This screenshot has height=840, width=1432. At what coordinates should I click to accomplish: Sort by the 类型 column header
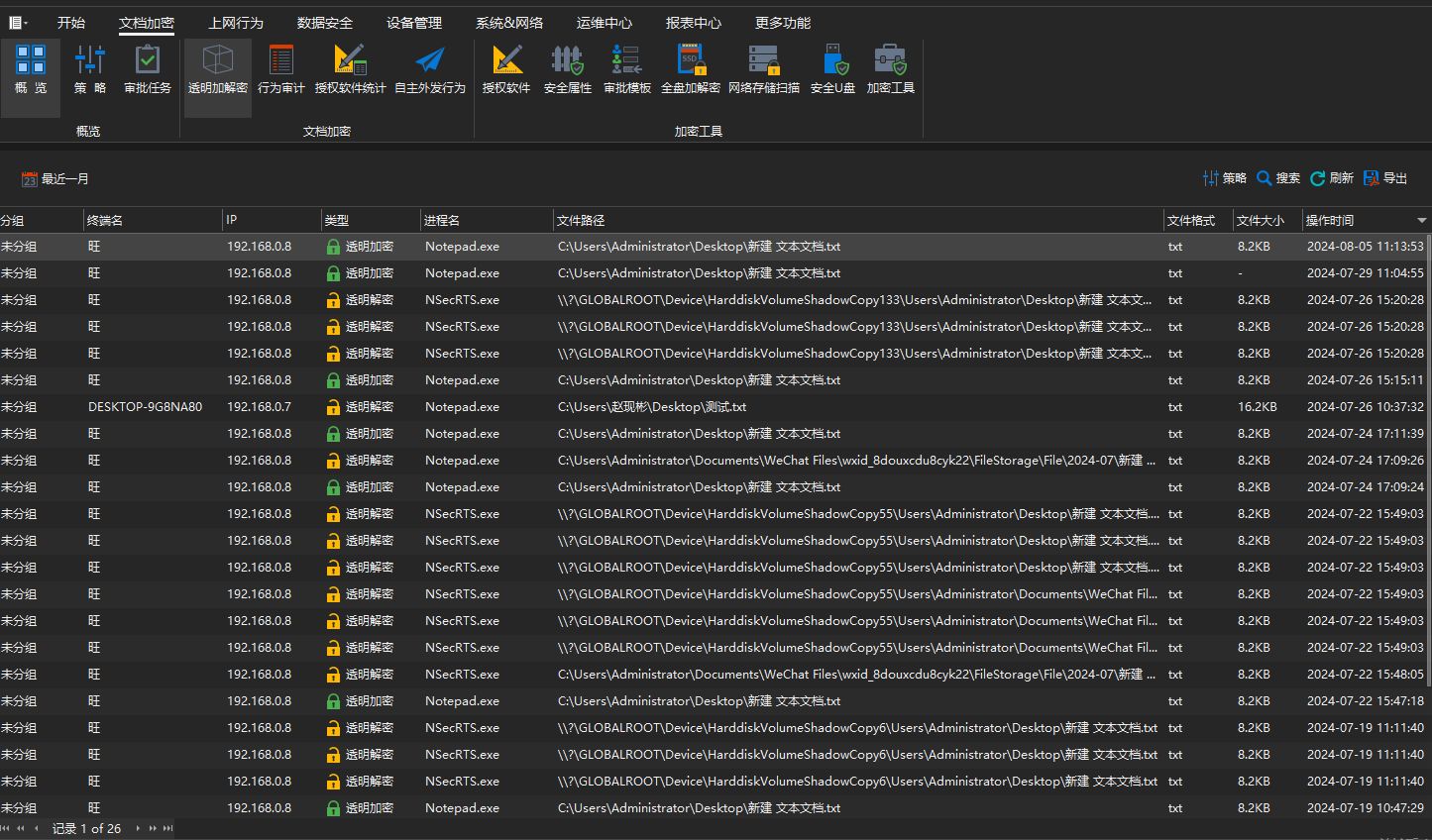tap(371, 220)
